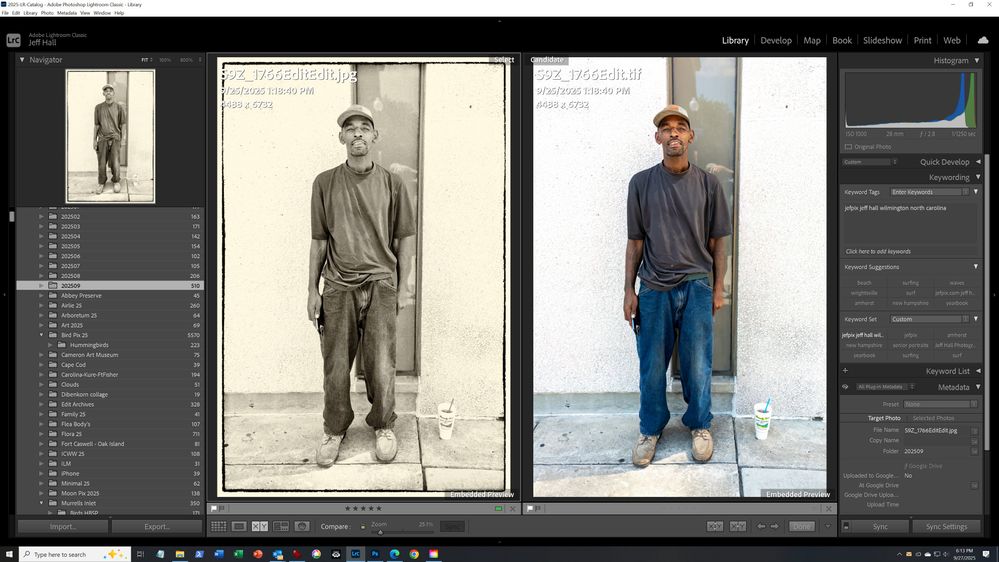
Task: Click the Make Select icon
Action: (738, 526)
